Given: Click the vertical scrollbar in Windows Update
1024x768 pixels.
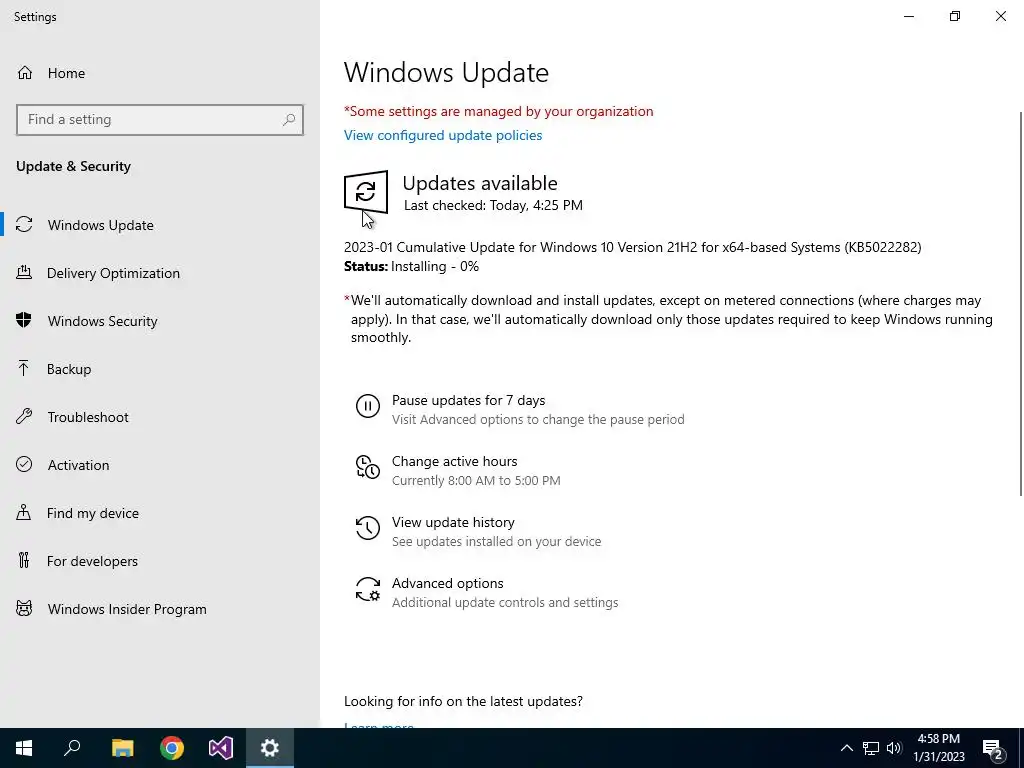Looking at the screenshot, I should coord(1020,304).
